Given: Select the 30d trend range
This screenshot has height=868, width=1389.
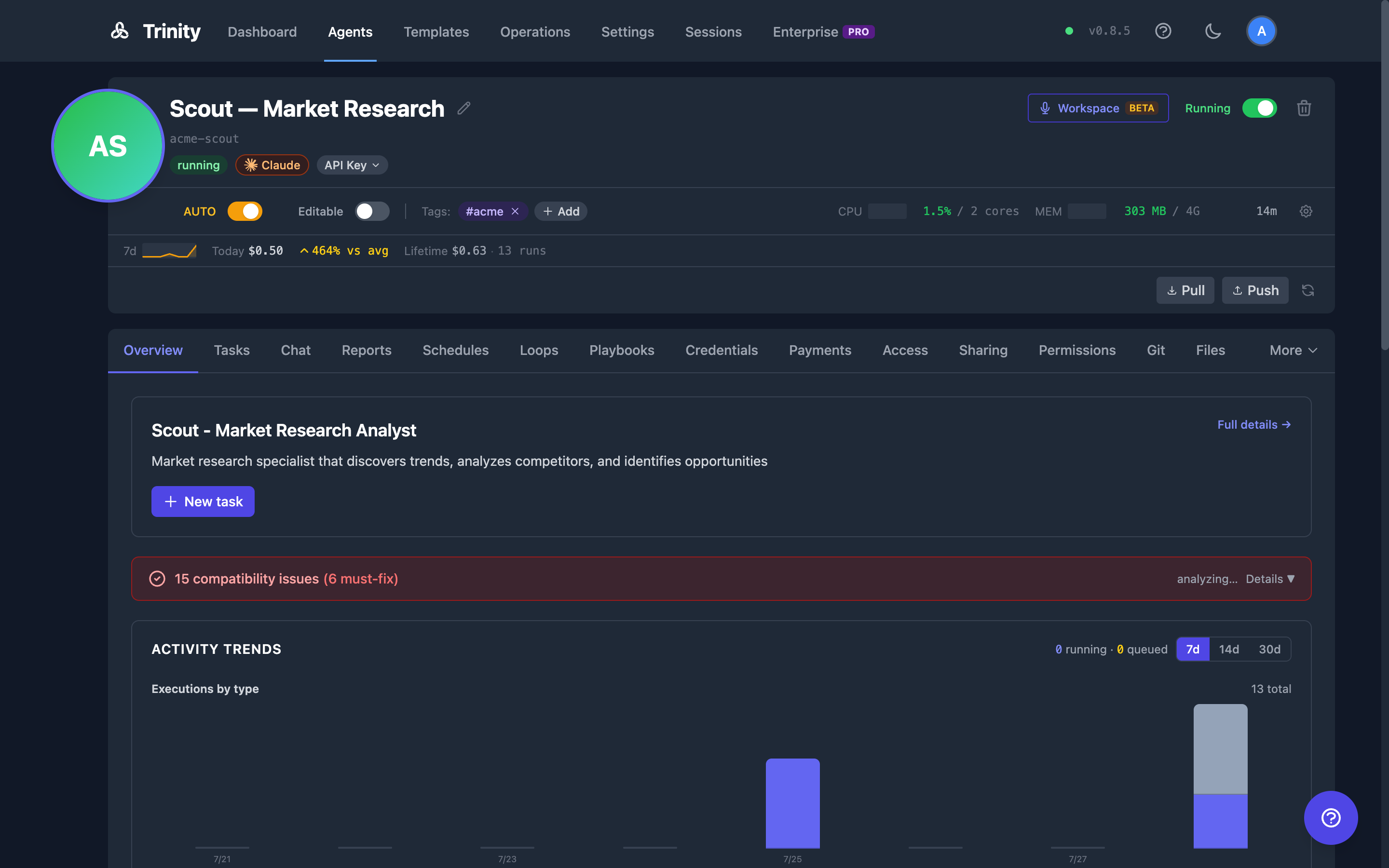Looking at the screenshot, I should click(x=1269, y=649).
